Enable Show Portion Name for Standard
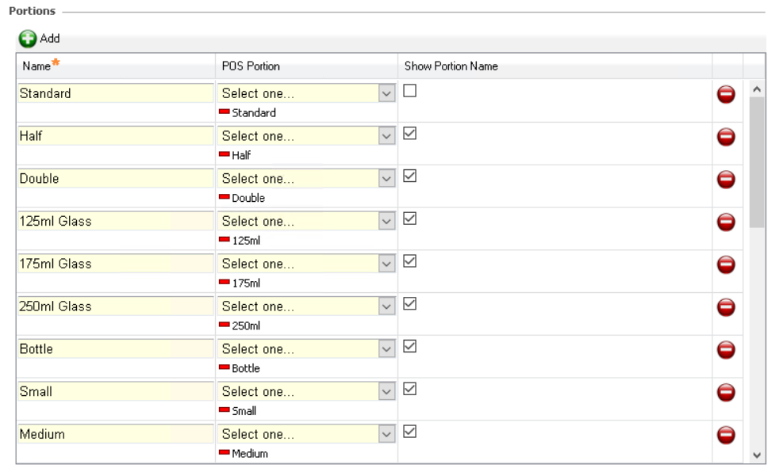 point(410,91)
